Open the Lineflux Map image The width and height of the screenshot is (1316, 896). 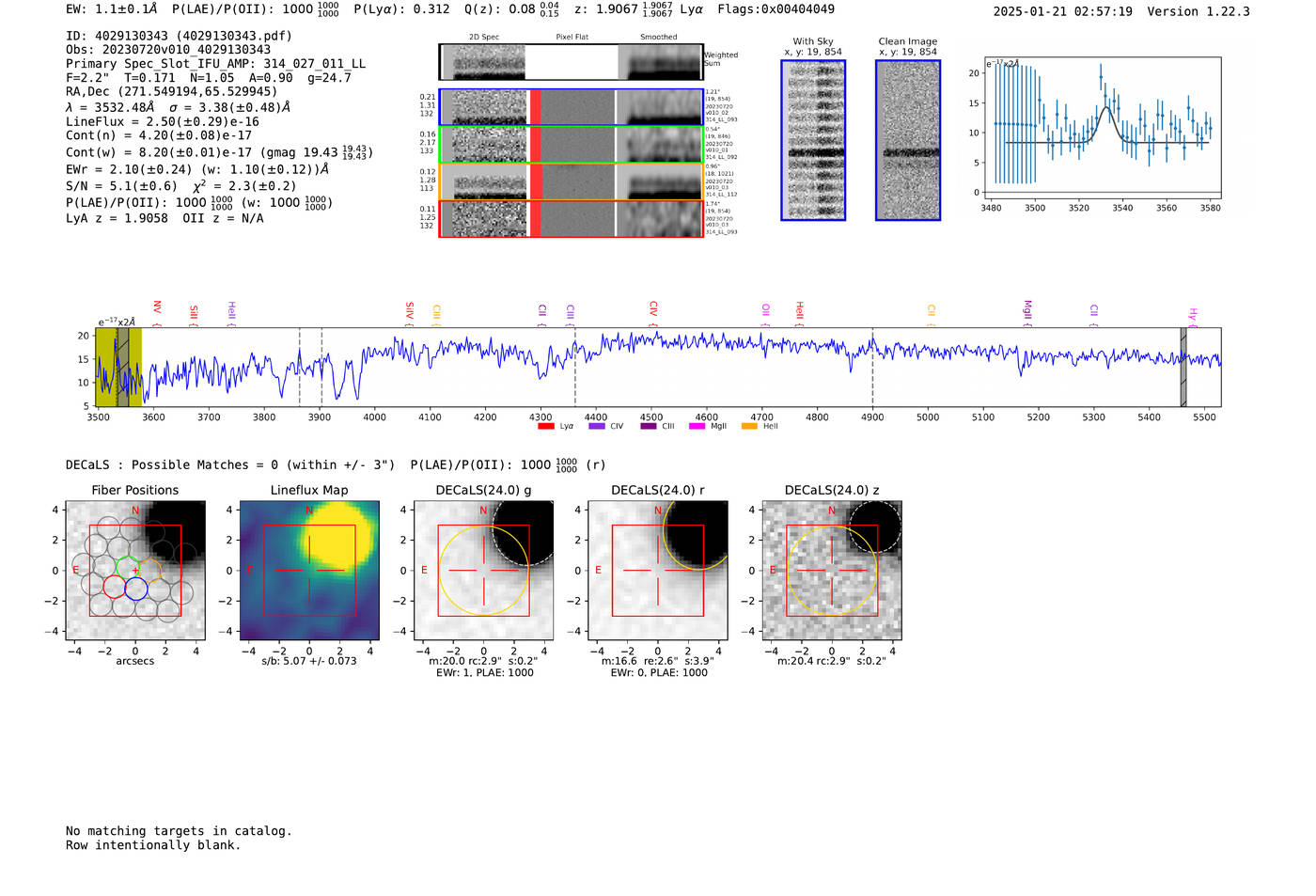pos(309,570)
